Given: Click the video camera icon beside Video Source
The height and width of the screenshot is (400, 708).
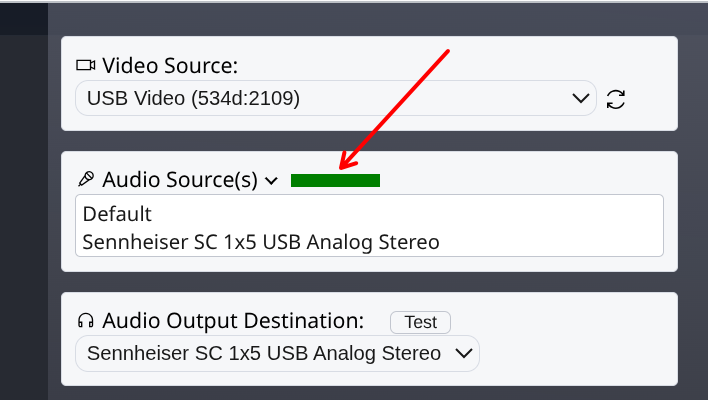Looking at the screenshot, I should tap(85, 66).
